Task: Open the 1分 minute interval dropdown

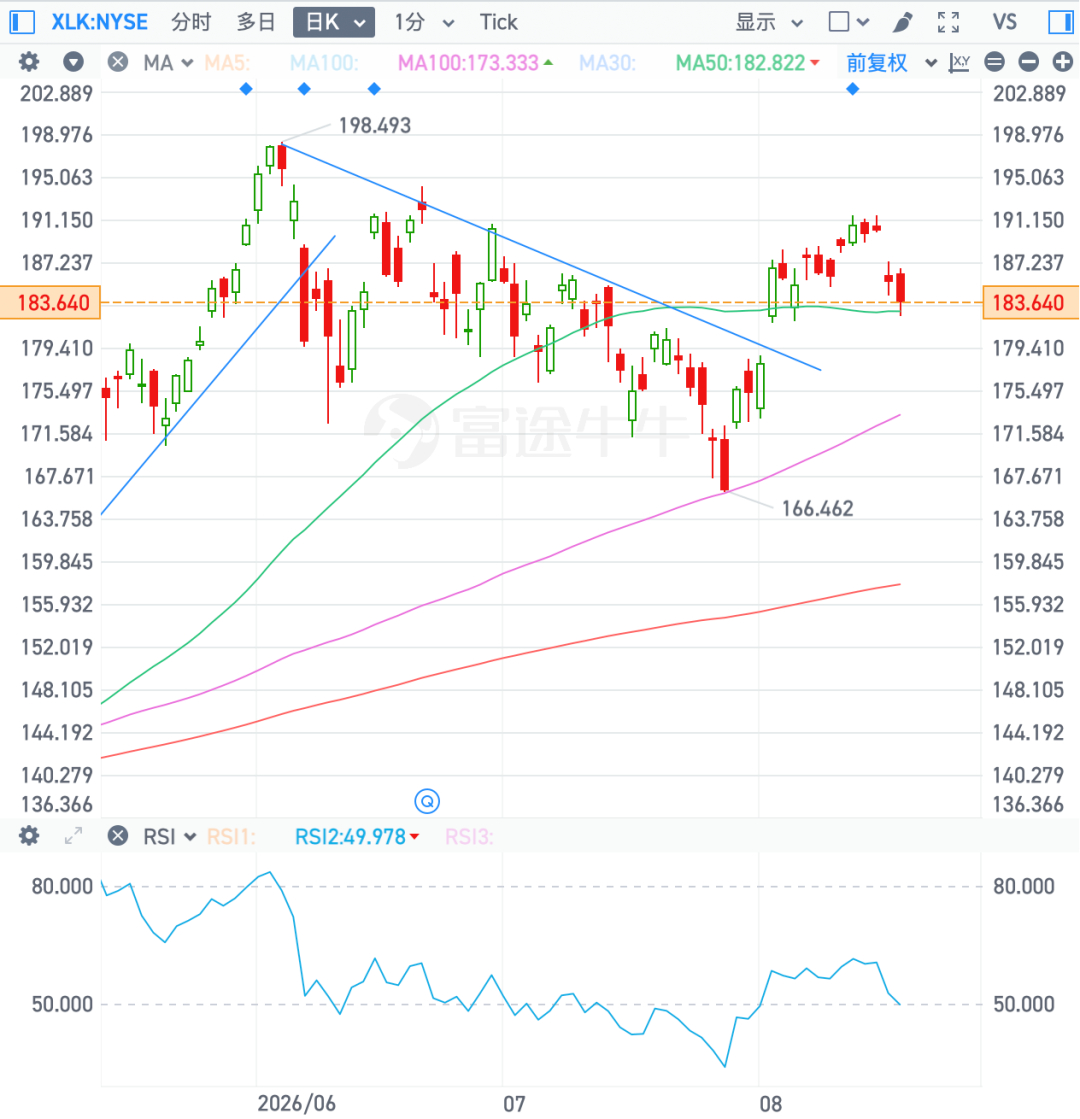Action: (x=424, y=22)
